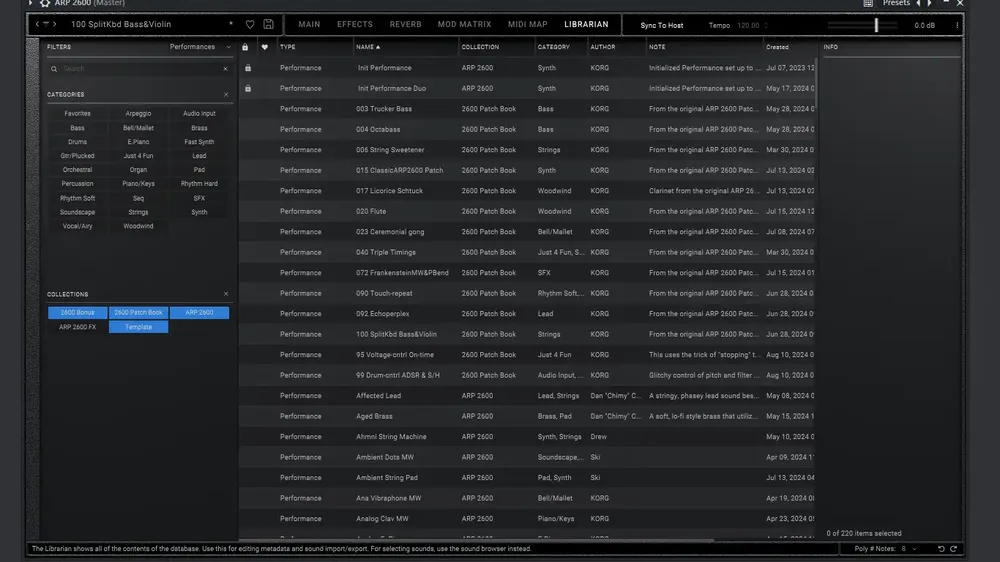
Task: Toggle the ARP 2600 collection filter
Action: click(x=199, y=313)
